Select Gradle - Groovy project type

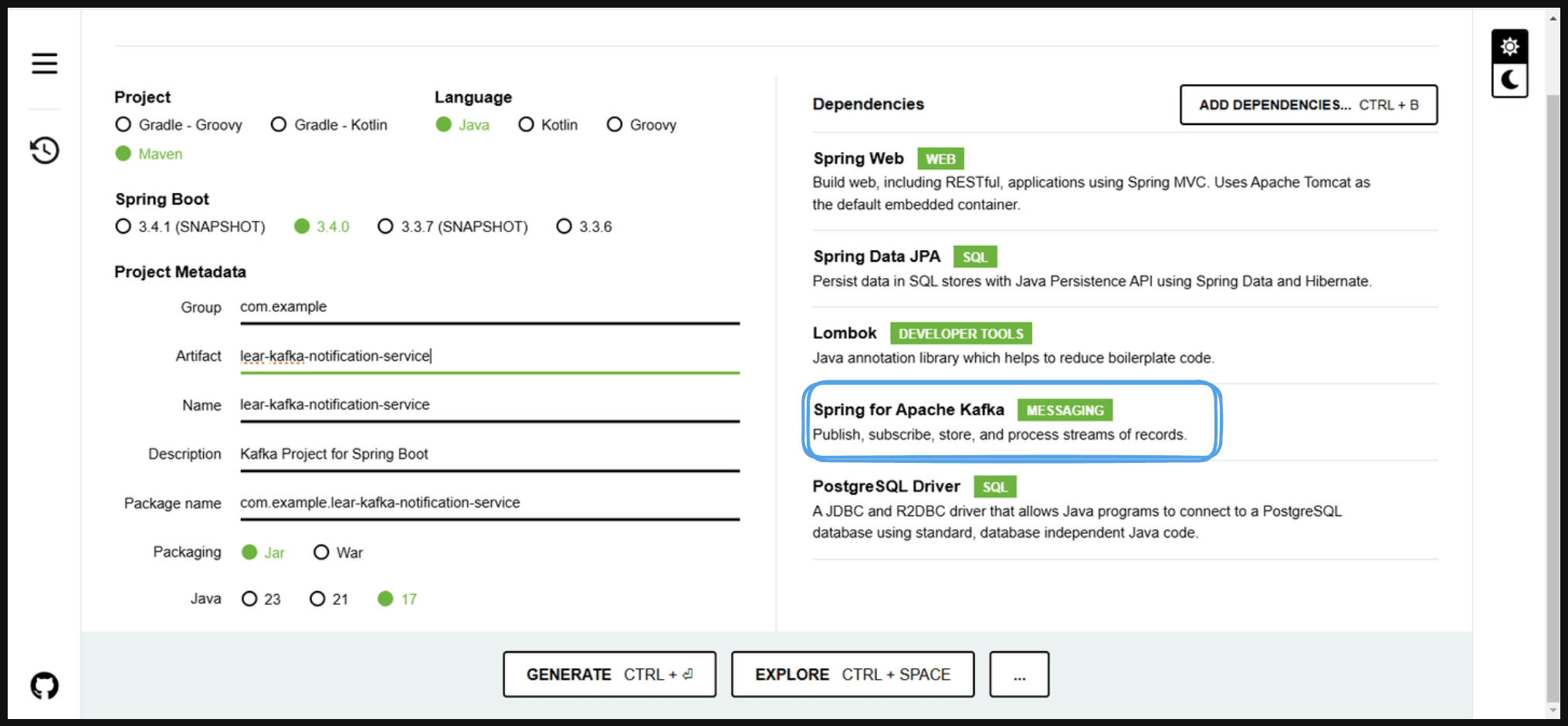178,125
